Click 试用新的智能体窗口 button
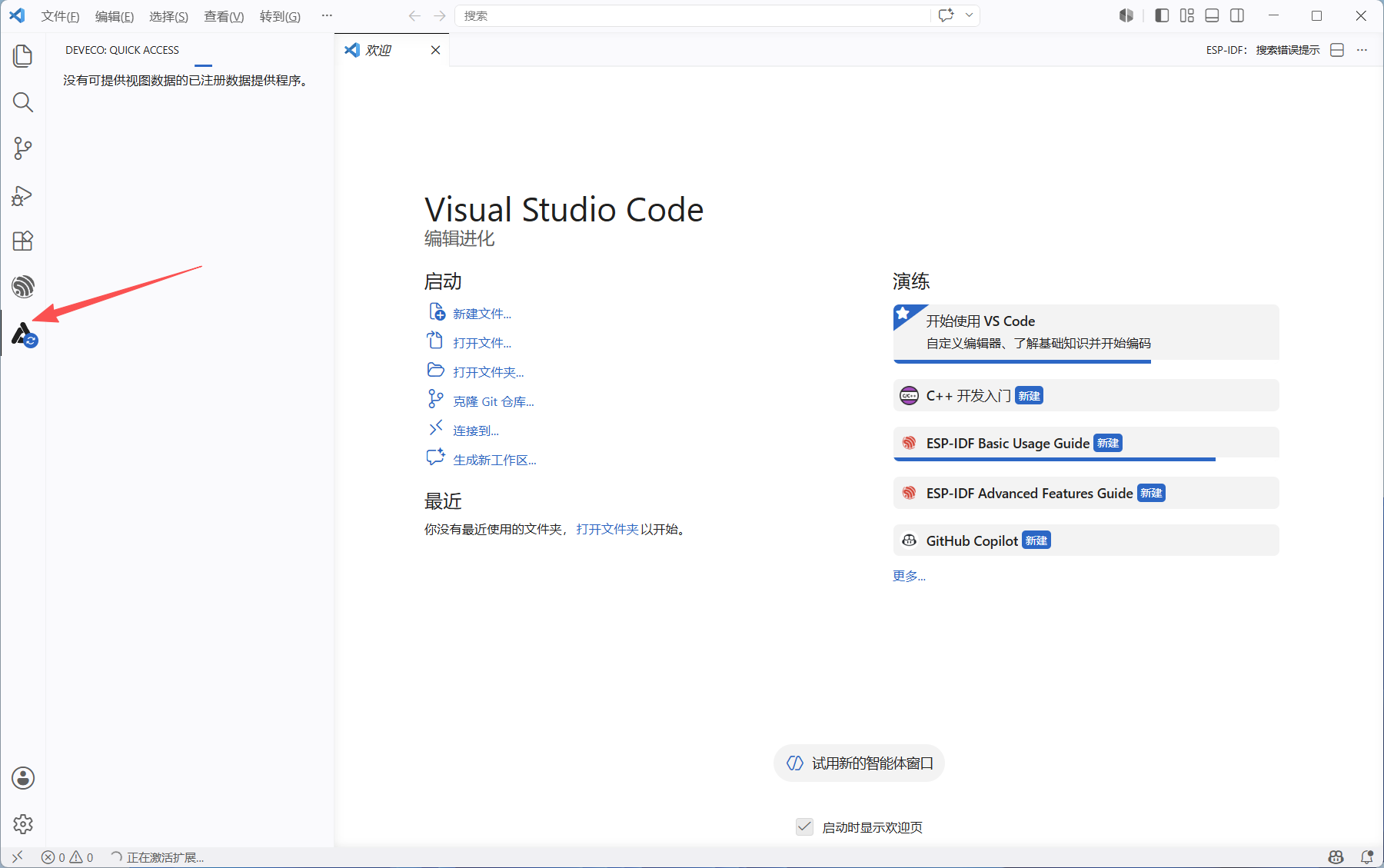Image resolution: width=1384 pixels, height=868 pixels. [859, 763]
